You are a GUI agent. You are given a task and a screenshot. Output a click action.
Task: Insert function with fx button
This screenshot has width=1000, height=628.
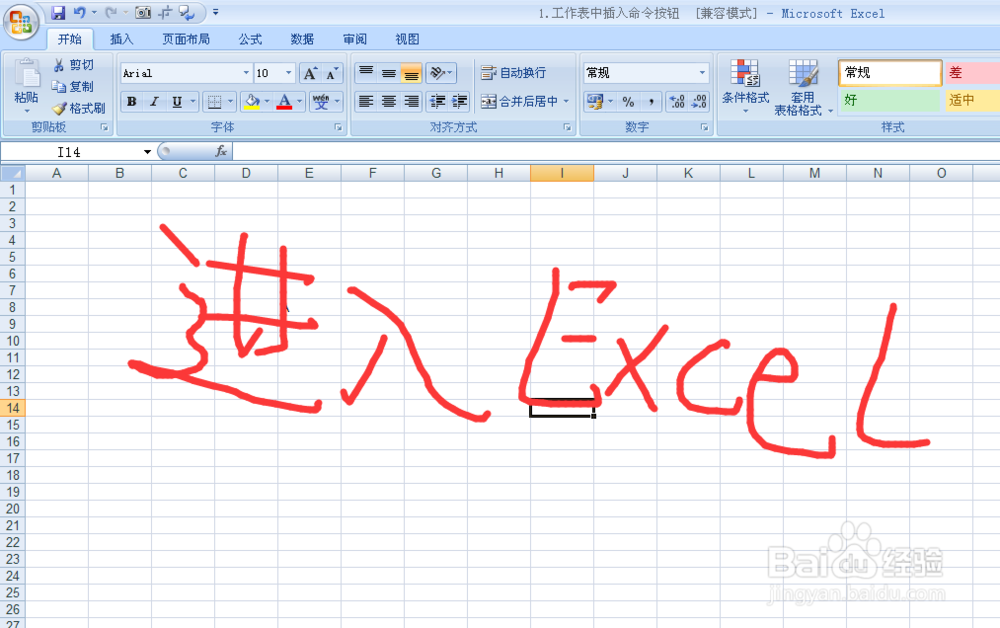[x=221, y=151]
